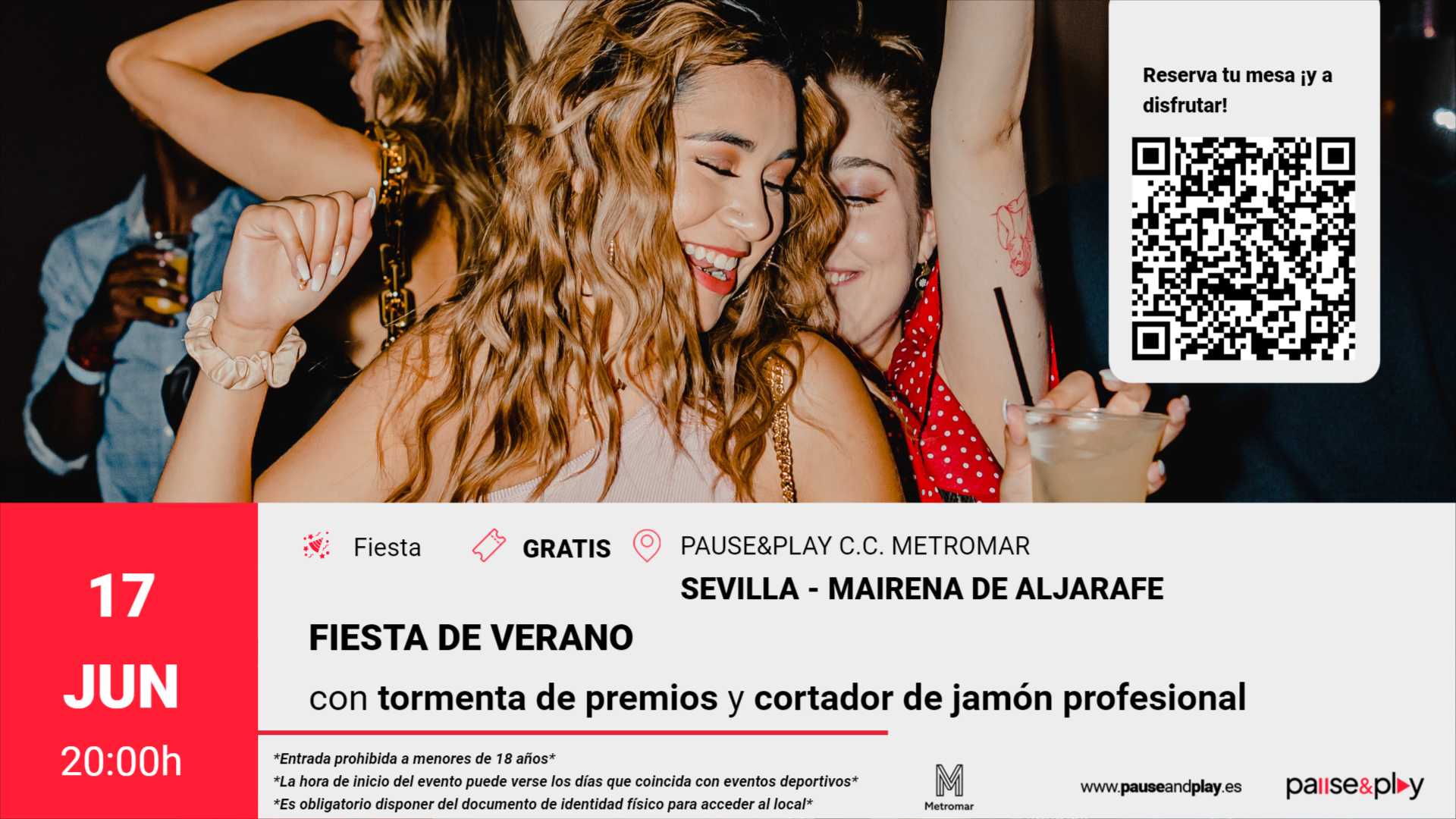
Task: Click the identity document requirement notice
Action: coord(543,804)
